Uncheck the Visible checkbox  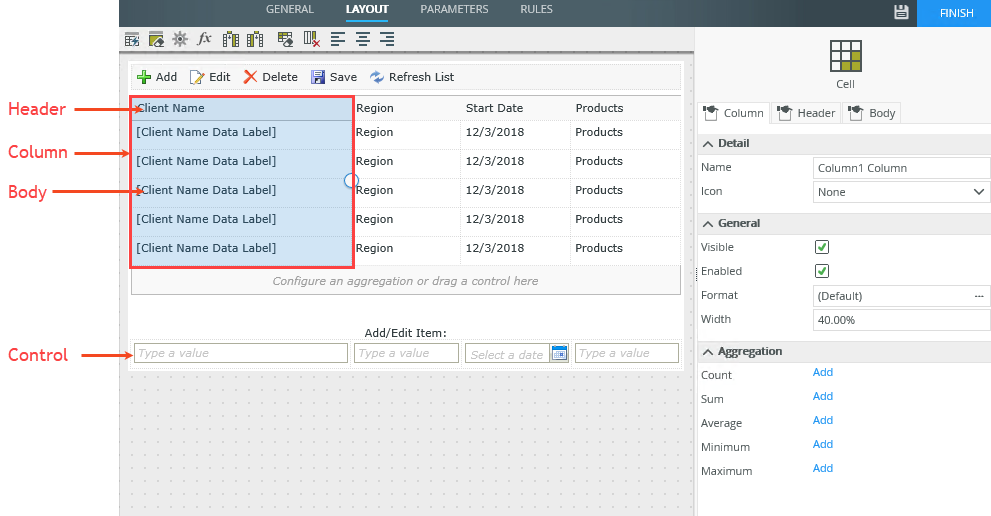(x=822, y=247)
